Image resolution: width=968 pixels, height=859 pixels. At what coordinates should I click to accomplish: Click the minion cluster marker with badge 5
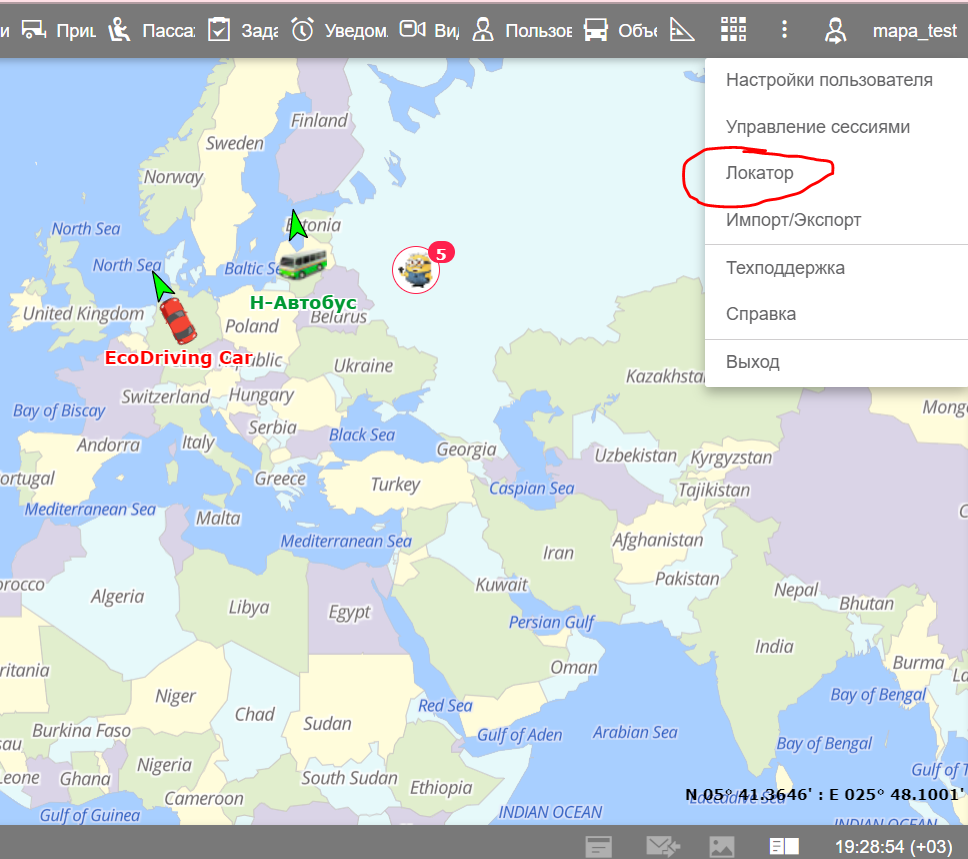(416, 270)
